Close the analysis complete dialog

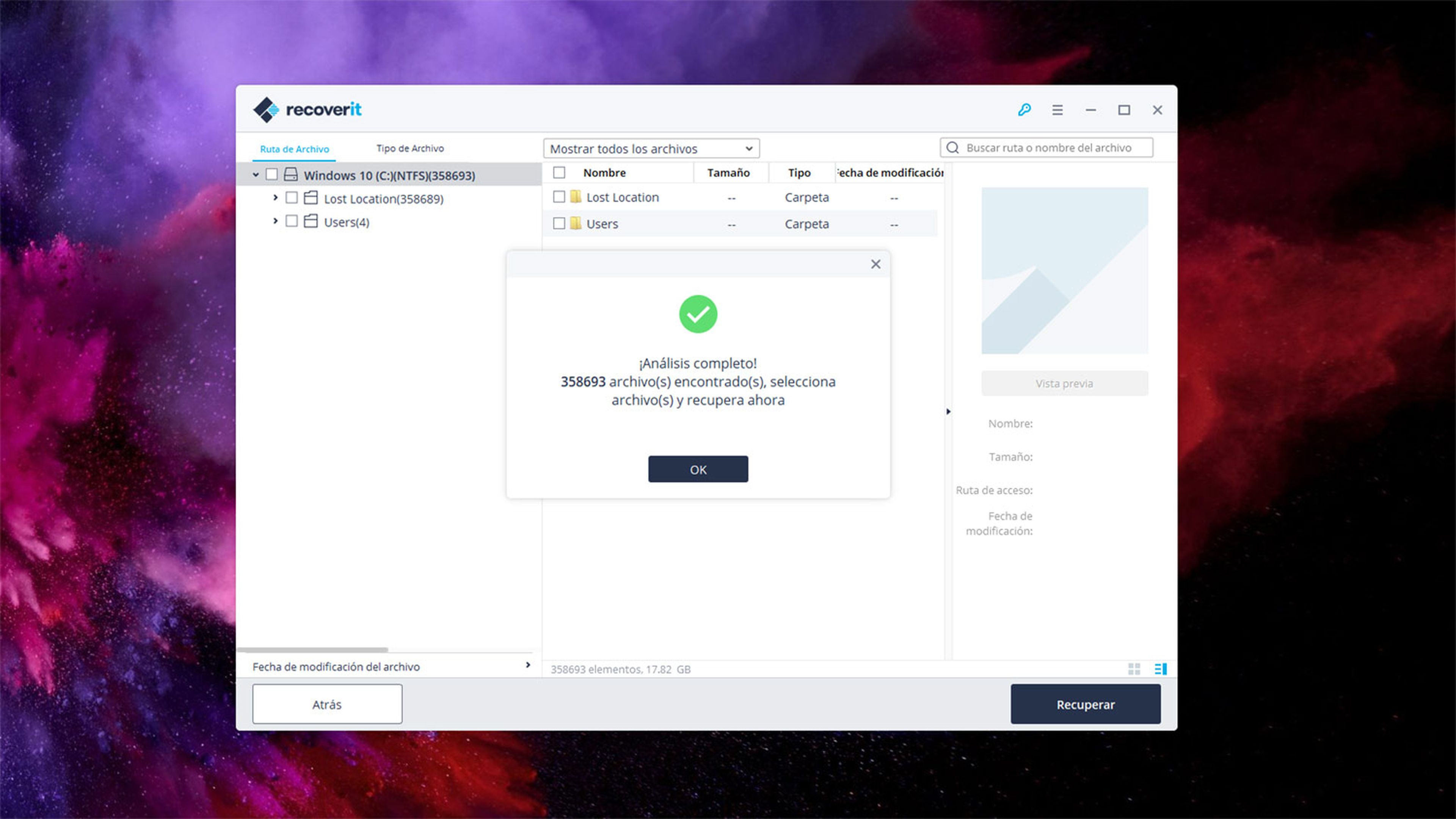pyautogui.click(x=875, y=264)
